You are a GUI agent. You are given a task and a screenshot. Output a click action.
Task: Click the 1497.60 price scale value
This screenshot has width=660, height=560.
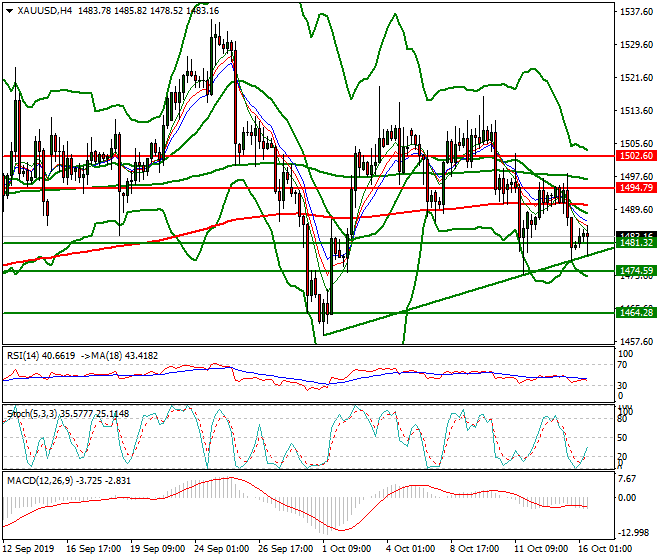click(x=636, y=176)
